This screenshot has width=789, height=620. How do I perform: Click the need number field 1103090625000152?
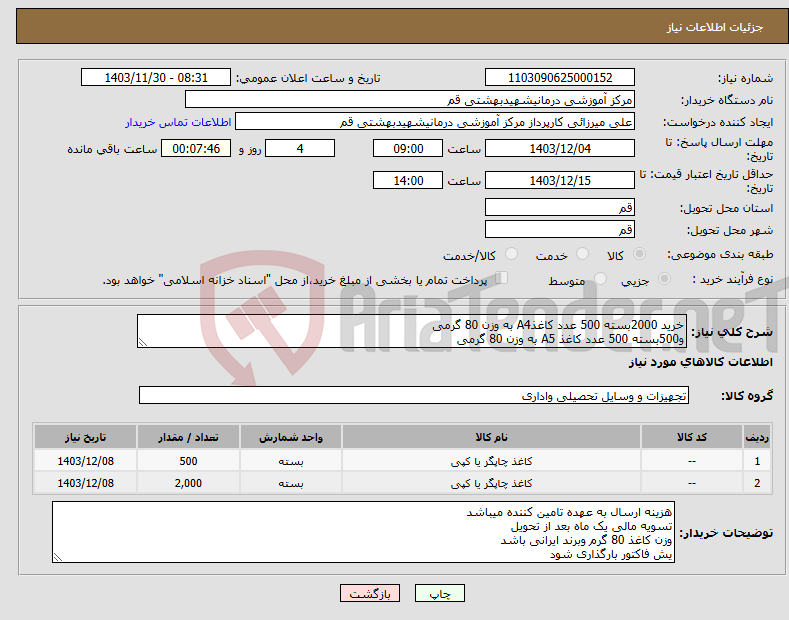click(x=560, y=78)
